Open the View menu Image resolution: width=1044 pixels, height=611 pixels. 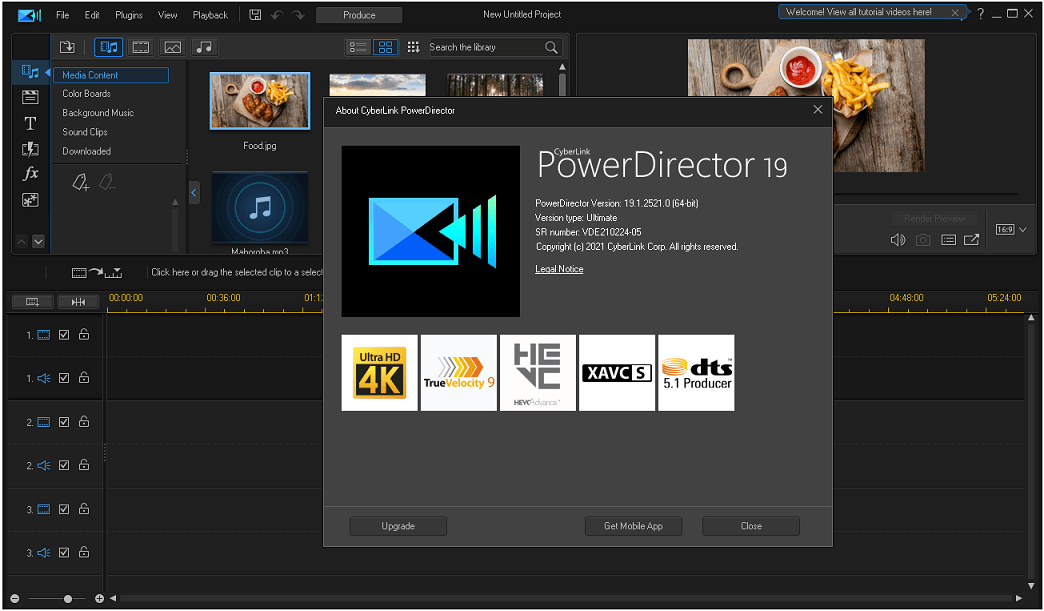point(167,15)
